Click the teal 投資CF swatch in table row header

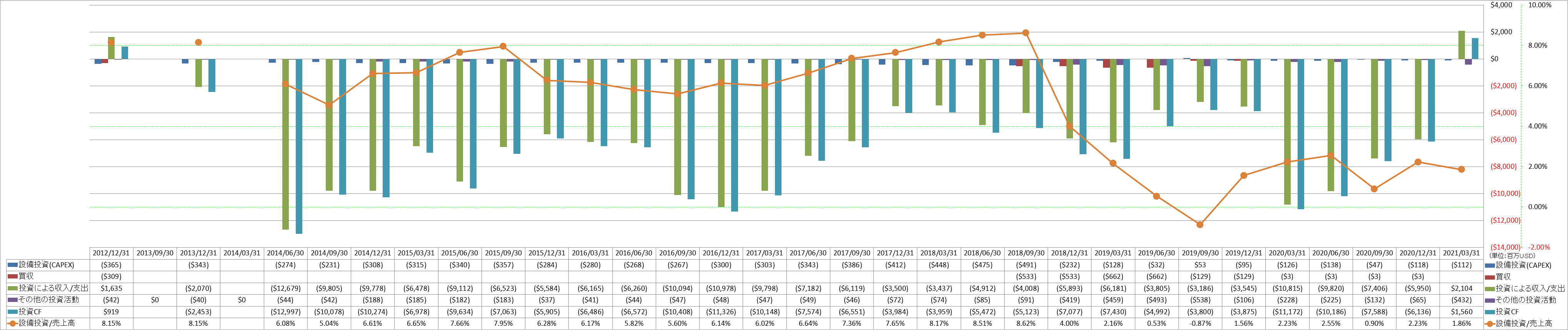coord(12,311)
